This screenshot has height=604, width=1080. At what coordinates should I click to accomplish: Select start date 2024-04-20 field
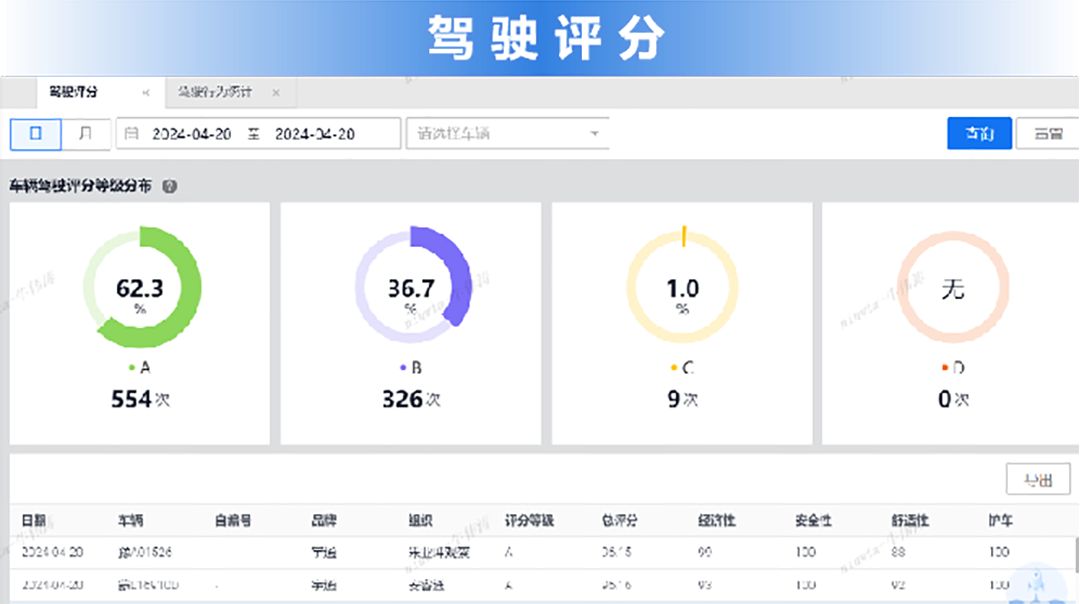point(191,134)
